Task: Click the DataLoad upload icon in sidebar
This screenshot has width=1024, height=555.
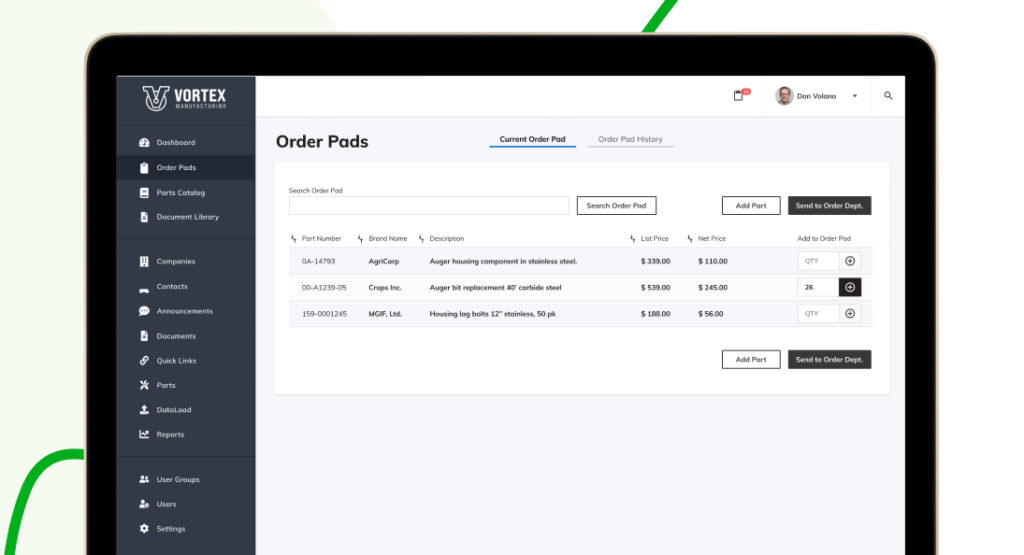Action: tap(144, 410)
